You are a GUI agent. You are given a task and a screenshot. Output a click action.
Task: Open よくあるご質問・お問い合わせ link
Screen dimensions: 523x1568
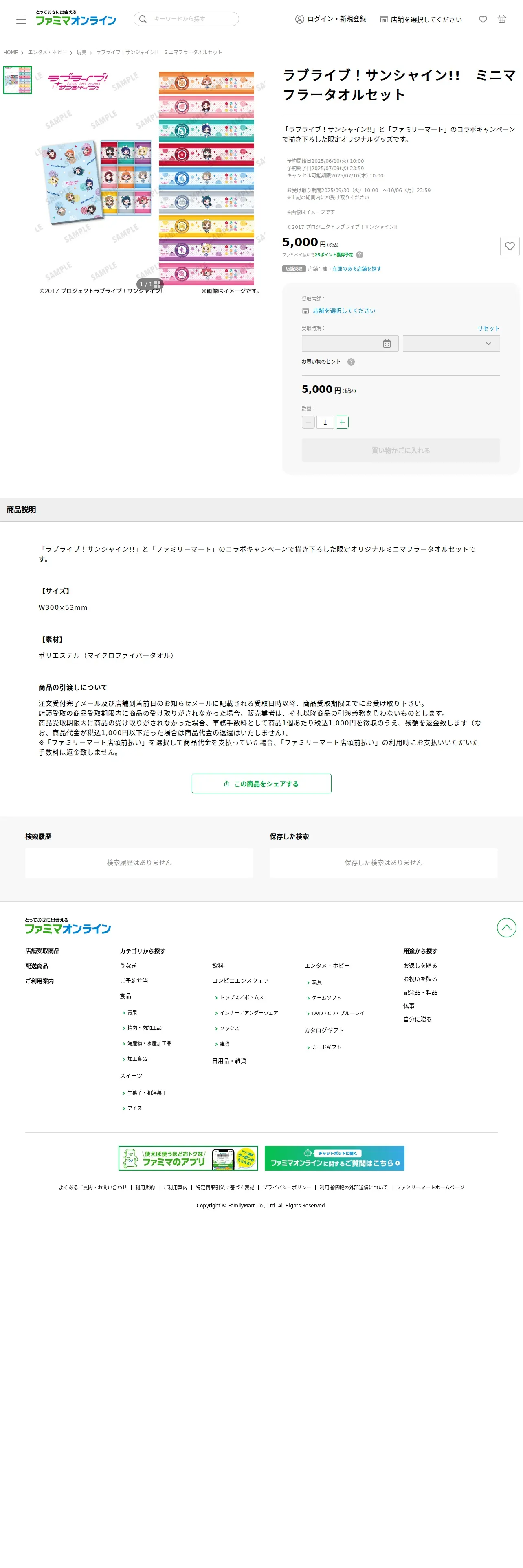(x=92, y=1187)
